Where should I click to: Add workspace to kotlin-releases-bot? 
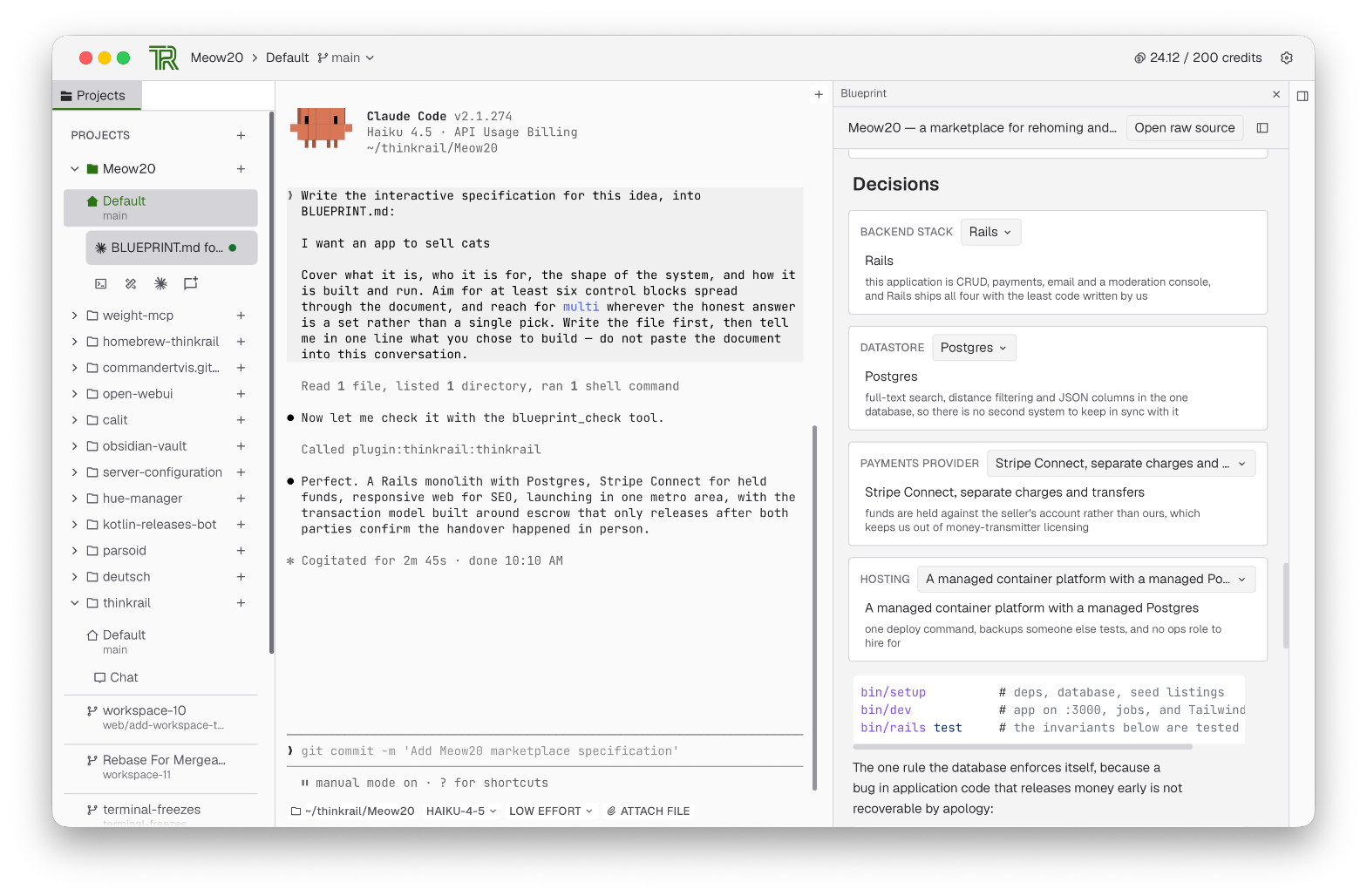click(241, 525)
